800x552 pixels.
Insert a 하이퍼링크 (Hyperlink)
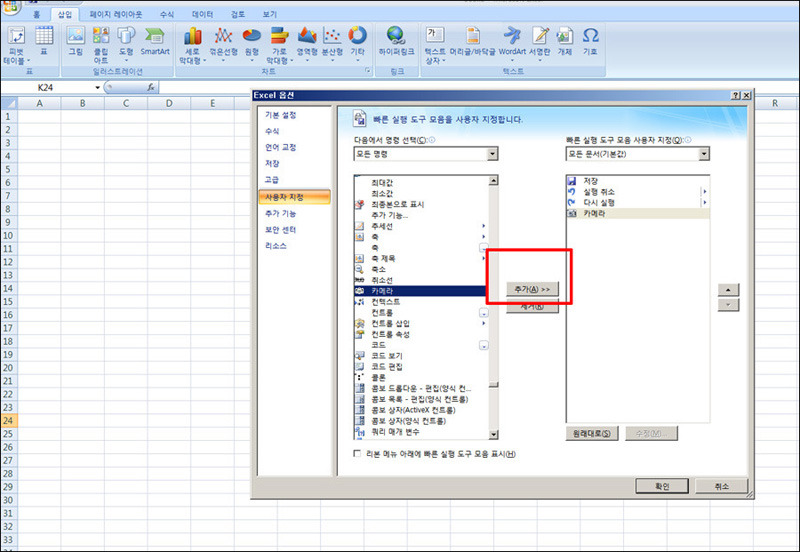pyautogui.click(x=396, y=41)
